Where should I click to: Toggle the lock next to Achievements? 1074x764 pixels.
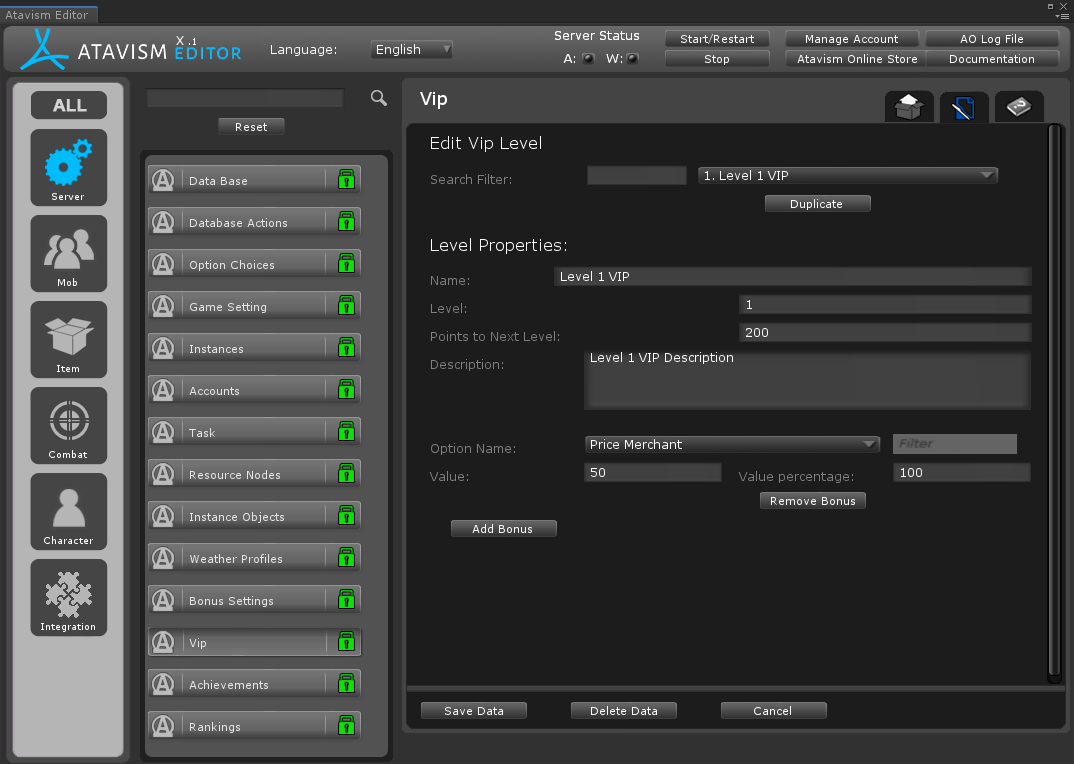pyautogui.click(x=346, y=684)
